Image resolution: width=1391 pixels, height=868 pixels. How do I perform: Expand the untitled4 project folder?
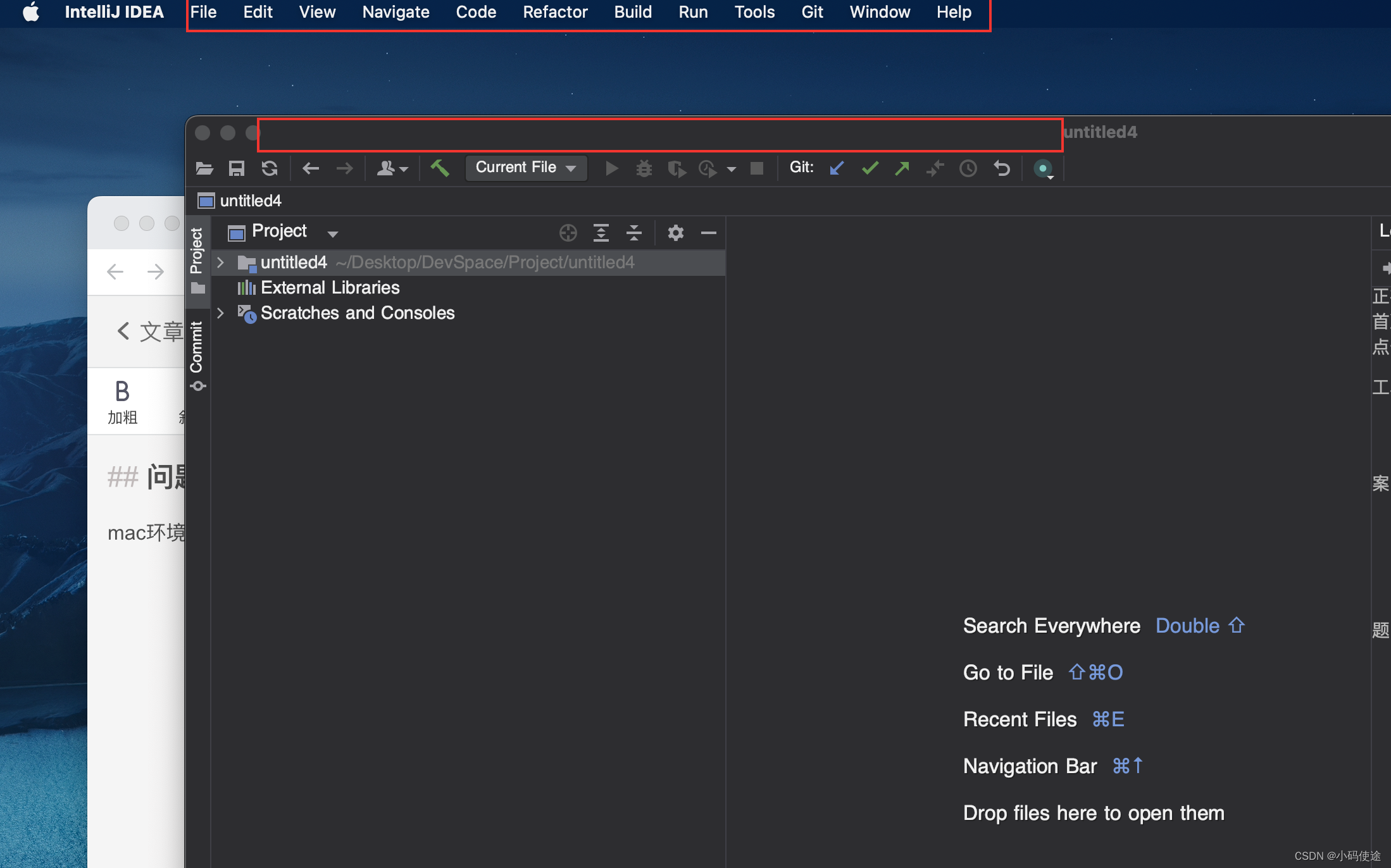(x=221, y=263)
